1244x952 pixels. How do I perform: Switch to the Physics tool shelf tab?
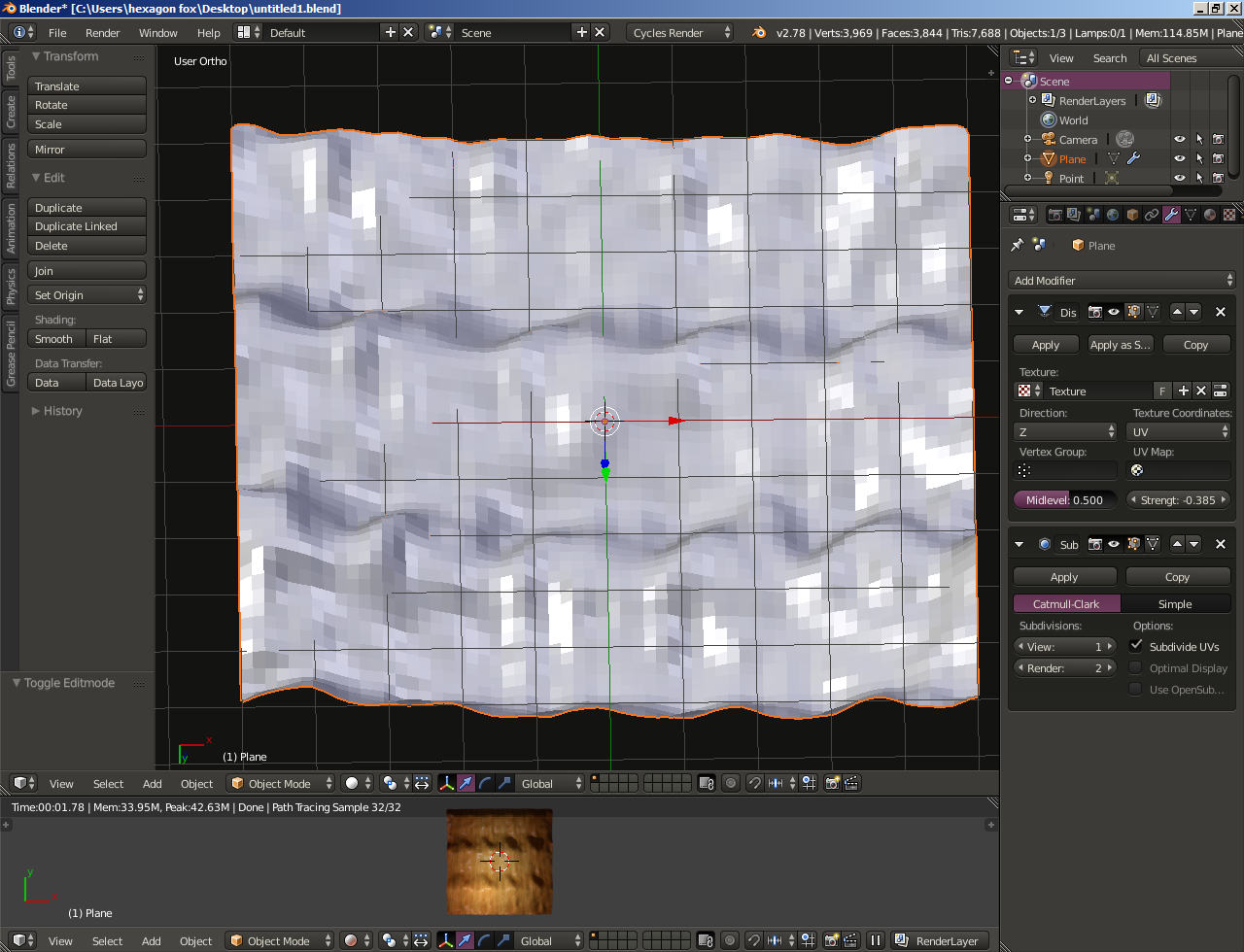click(11, 287)
